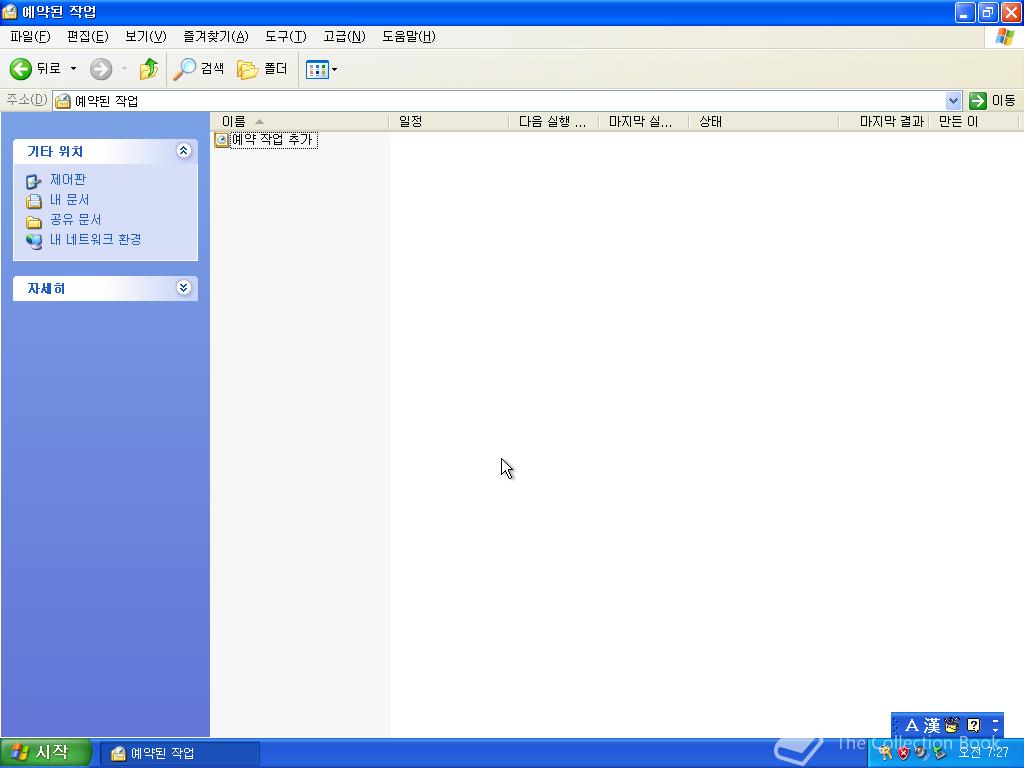This screenshot has width=1024, height=768.
Task: Sort by the 이름 column header
Action: 300,121
